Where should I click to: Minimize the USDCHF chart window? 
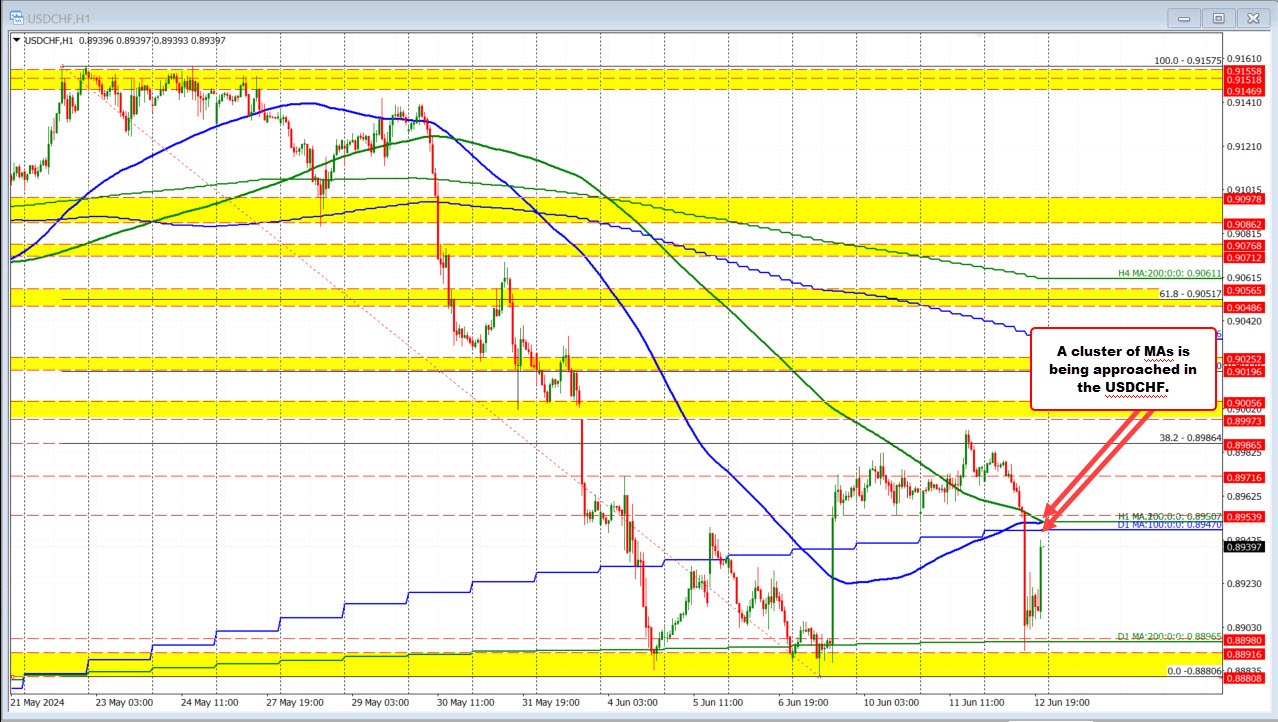coord(1183,18)
